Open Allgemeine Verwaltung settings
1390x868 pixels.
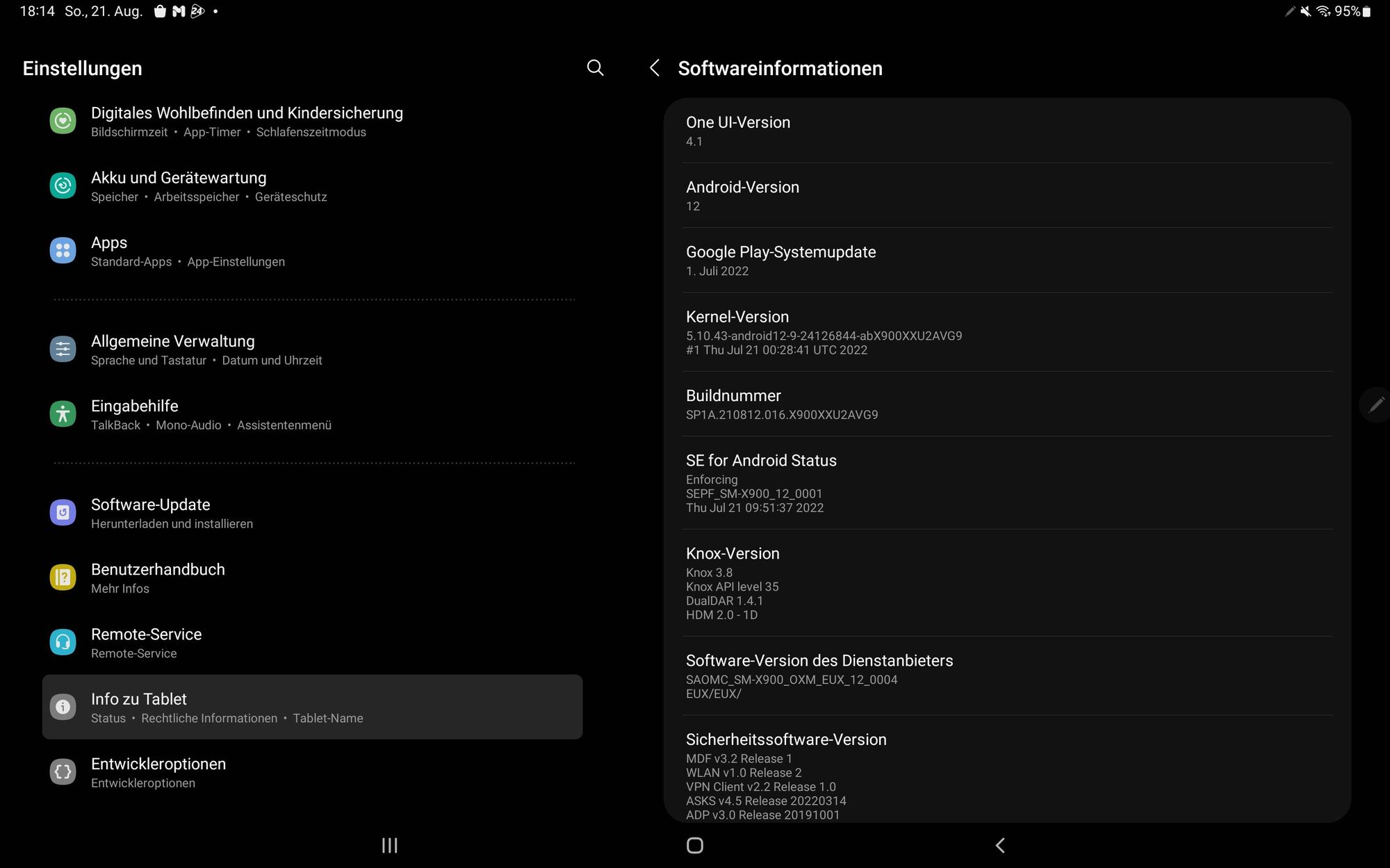click(172, 350)
